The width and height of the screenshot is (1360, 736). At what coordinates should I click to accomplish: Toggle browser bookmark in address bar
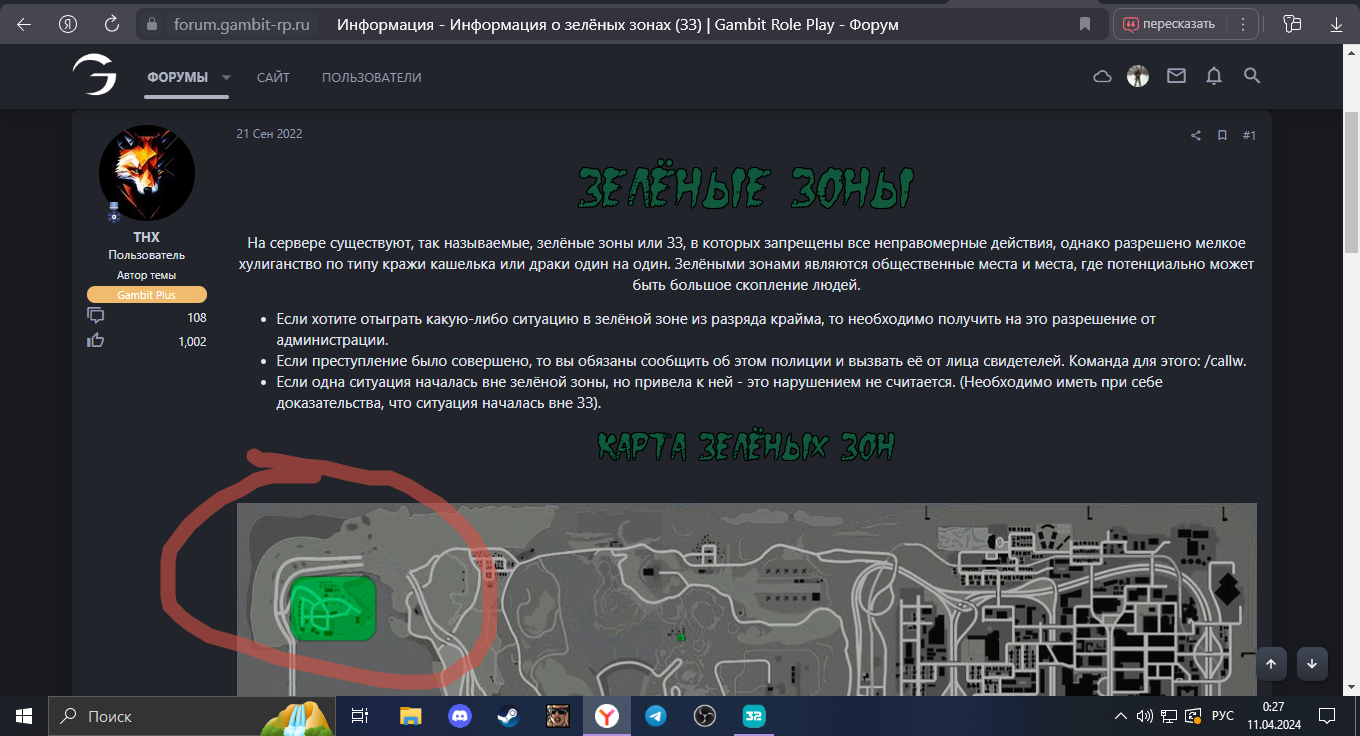click(x=1085, y=24)
